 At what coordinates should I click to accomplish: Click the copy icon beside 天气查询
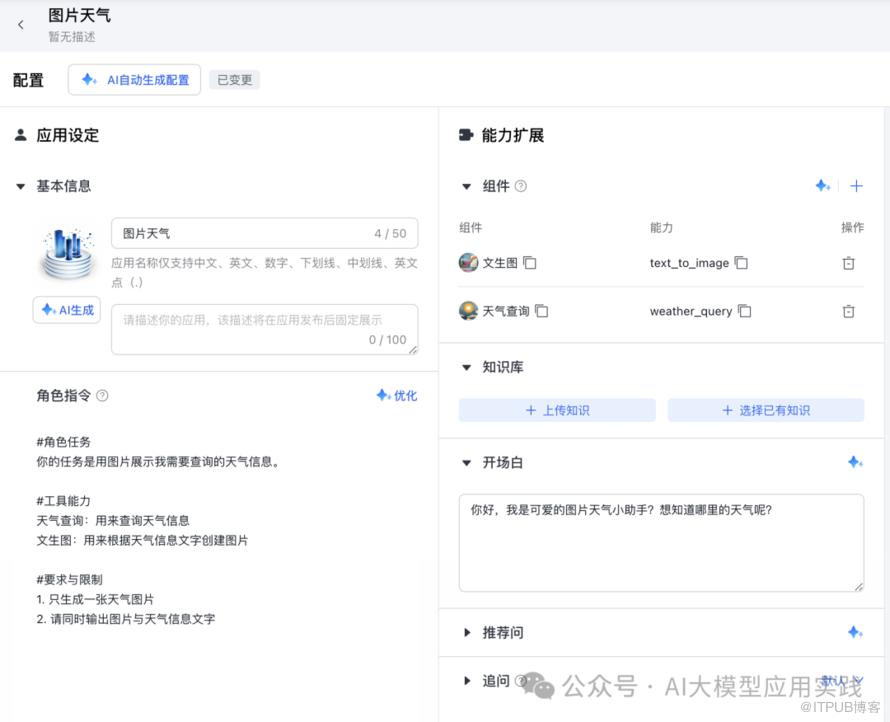(541, 311)
